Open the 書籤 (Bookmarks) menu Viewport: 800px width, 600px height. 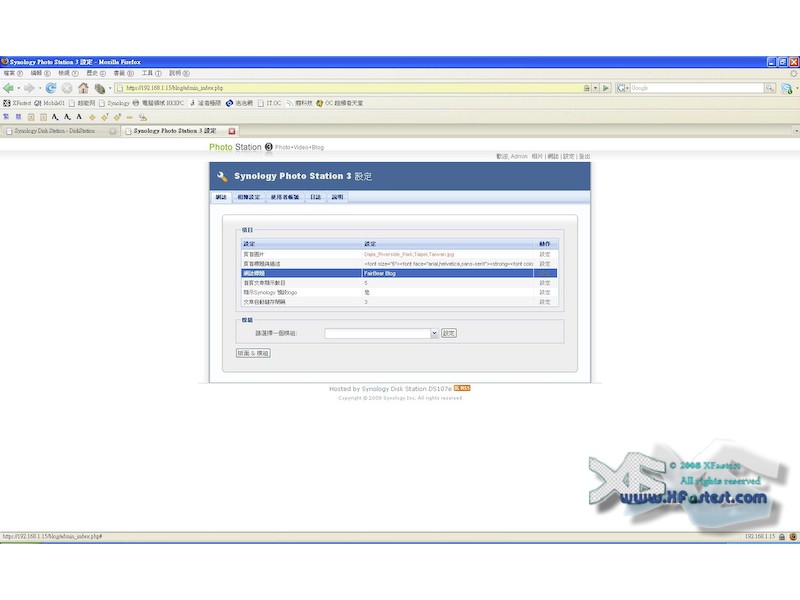point(123,73)
